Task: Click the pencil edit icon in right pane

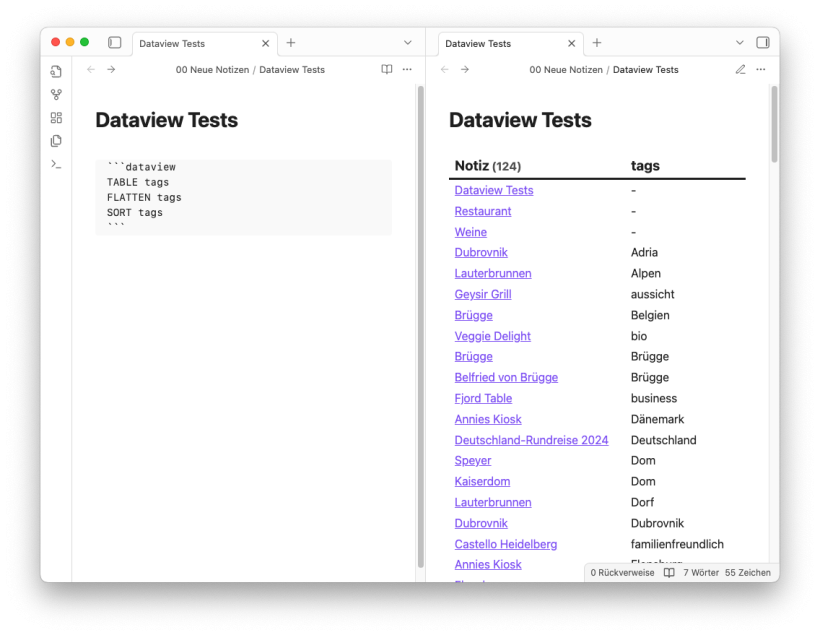Action: pyautogui.click(x=740, y=70)
